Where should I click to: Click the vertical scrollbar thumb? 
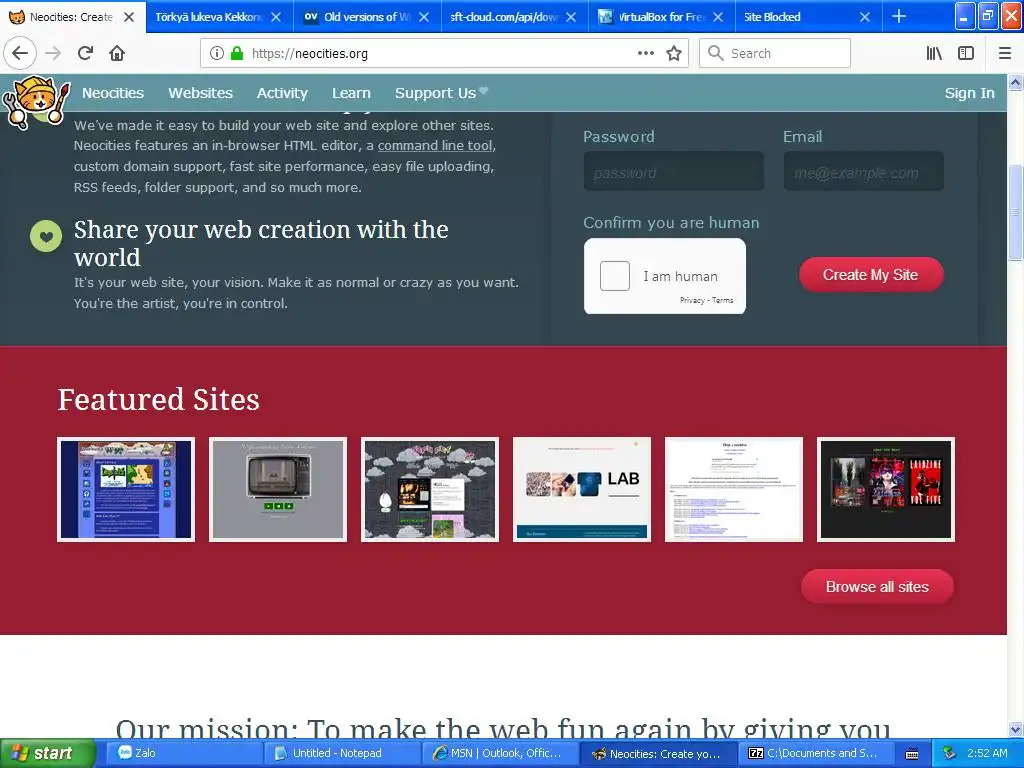(x=1016, y=212)
